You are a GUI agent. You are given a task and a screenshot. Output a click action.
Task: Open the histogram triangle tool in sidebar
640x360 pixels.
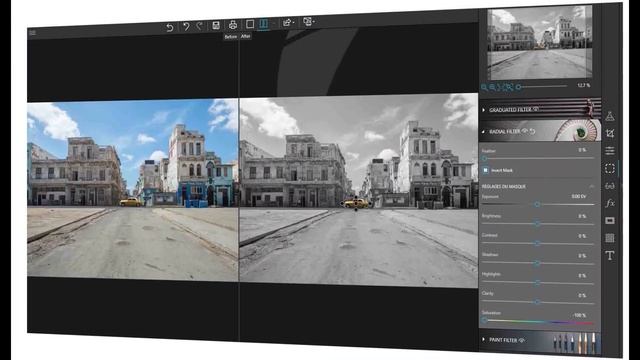point(610,116)
